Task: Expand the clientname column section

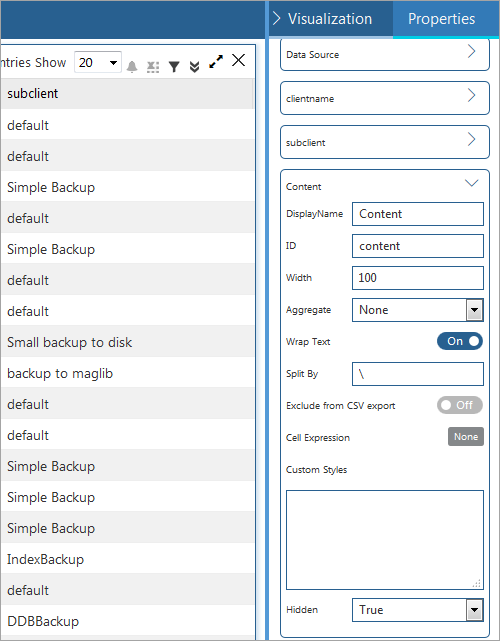Action: click(x=385, y=98)
